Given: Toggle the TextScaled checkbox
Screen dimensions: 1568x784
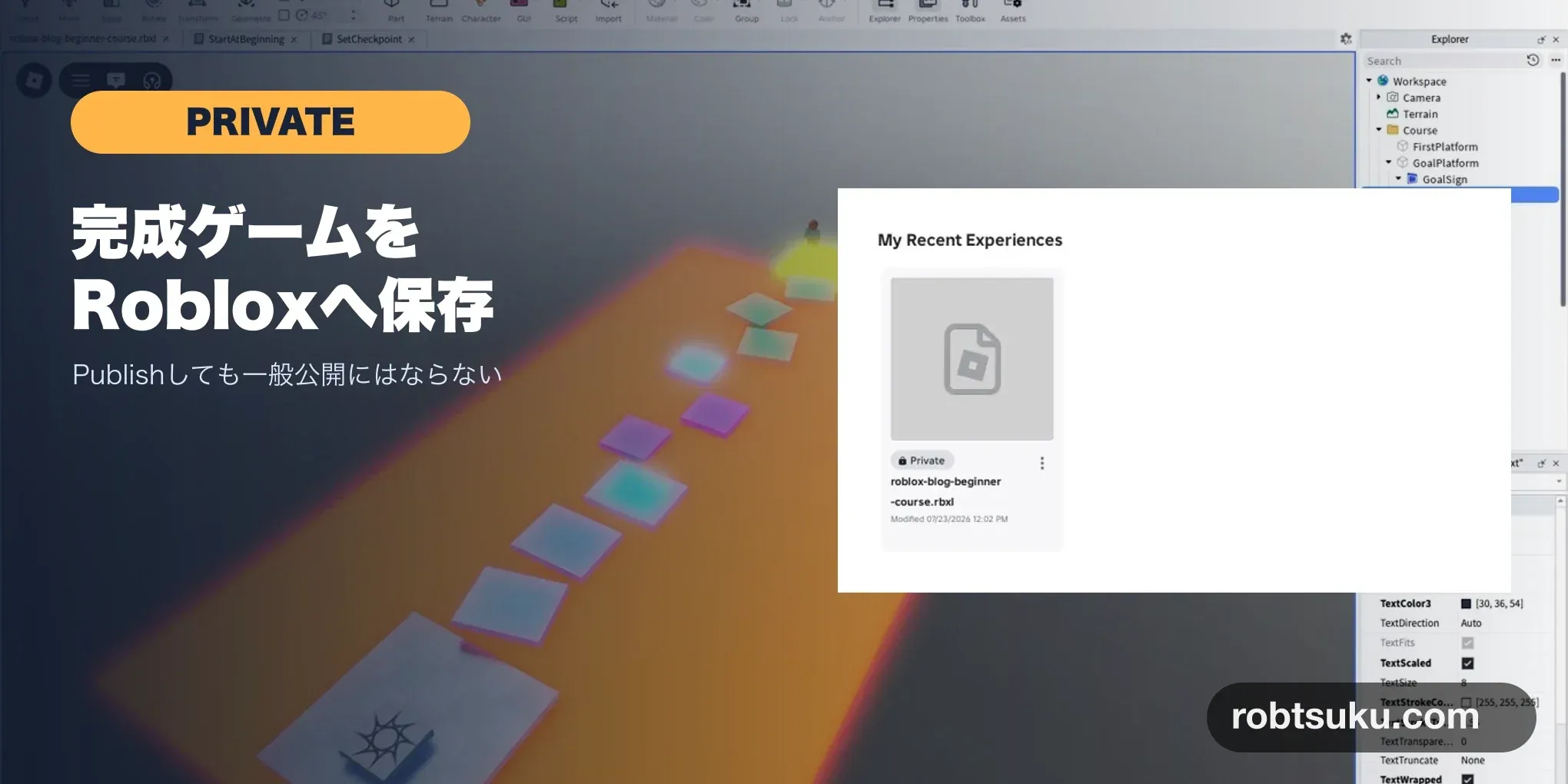Looking at the screenshot, I should pyautogui.click(x=1467, y=663).
